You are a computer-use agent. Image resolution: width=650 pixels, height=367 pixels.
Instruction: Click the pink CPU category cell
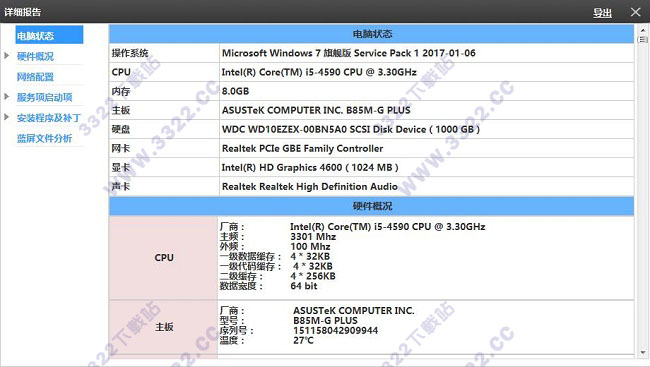(x=163, y=258)
